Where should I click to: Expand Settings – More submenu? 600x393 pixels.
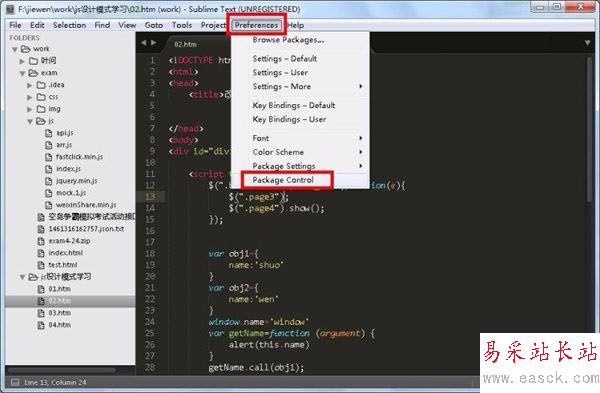point(282,86)
